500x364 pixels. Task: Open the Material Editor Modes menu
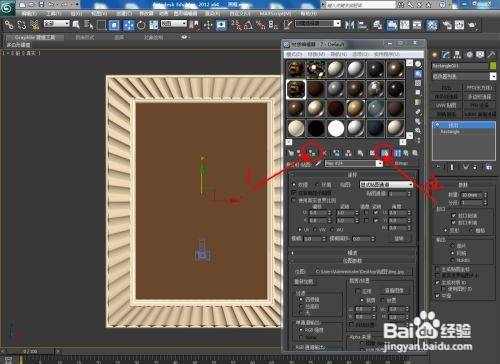tap(294, 54)
